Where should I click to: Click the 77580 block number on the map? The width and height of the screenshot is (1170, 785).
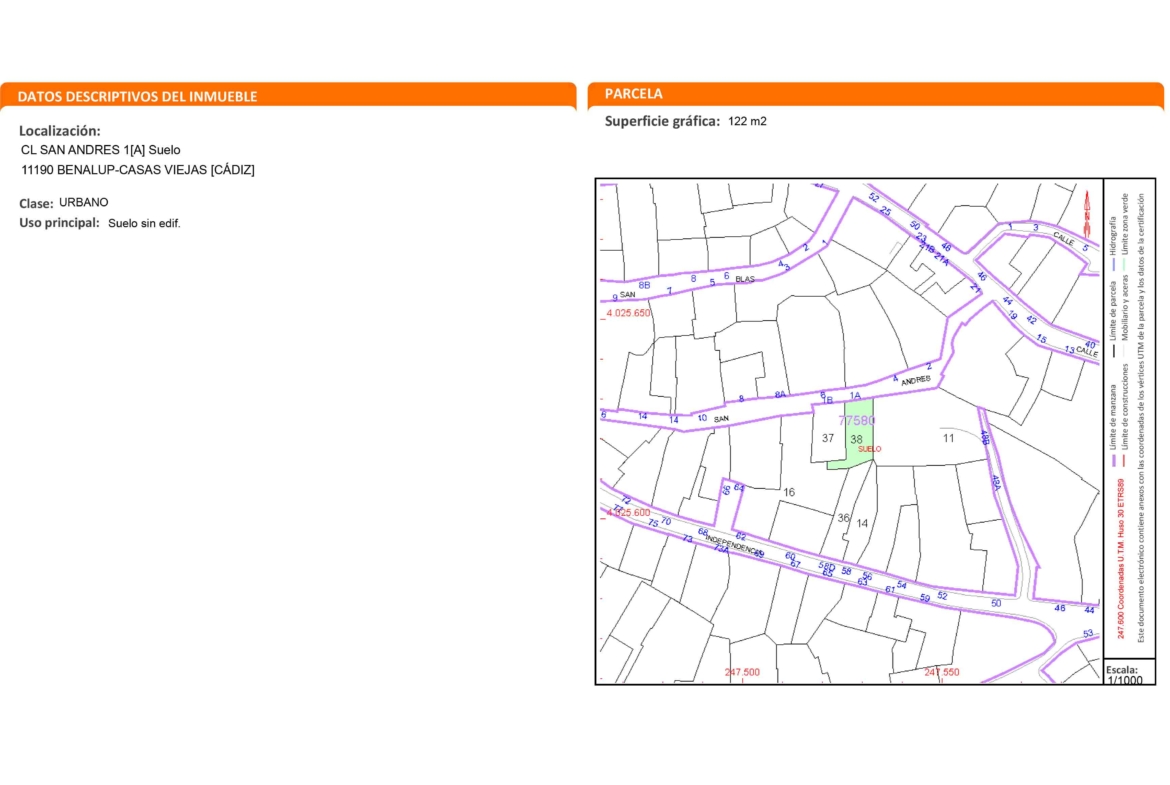(x=857, y=421)
